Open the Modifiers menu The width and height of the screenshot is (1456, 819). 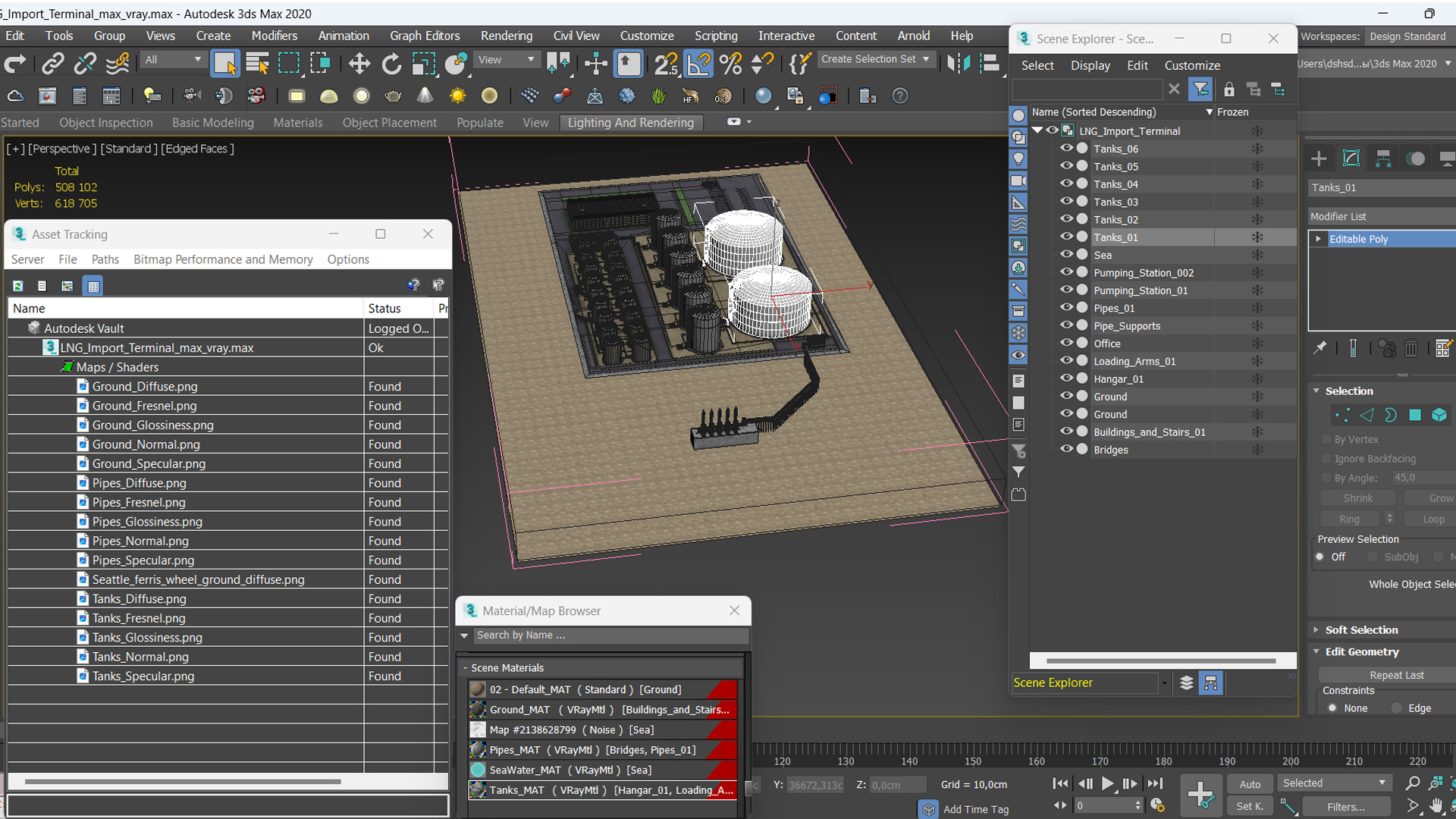(x=272, y=36)
